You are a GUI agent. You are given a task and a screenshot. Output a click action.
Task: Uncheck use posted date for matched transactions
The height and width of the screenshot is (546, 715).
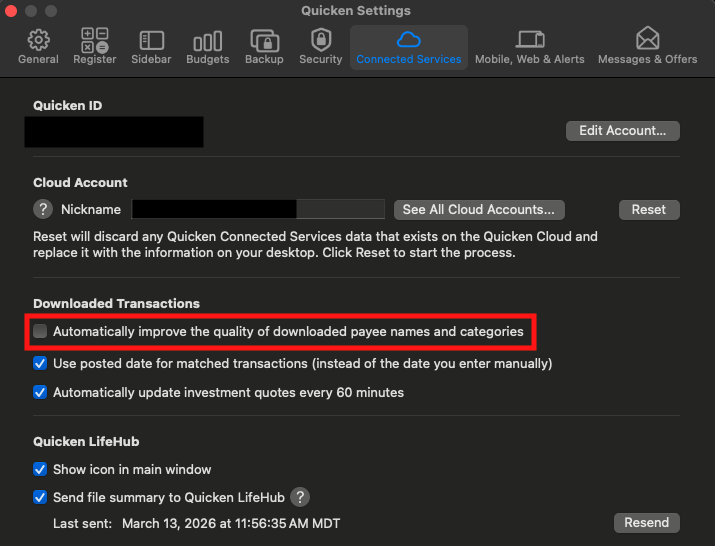[40, 364]
